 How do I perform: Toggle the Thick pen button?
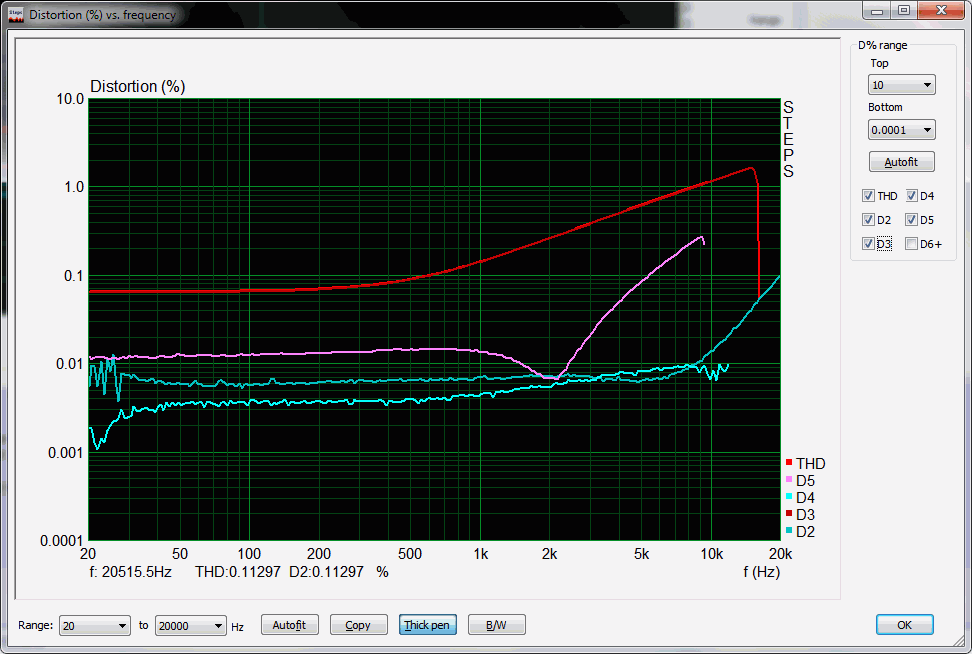427,625
